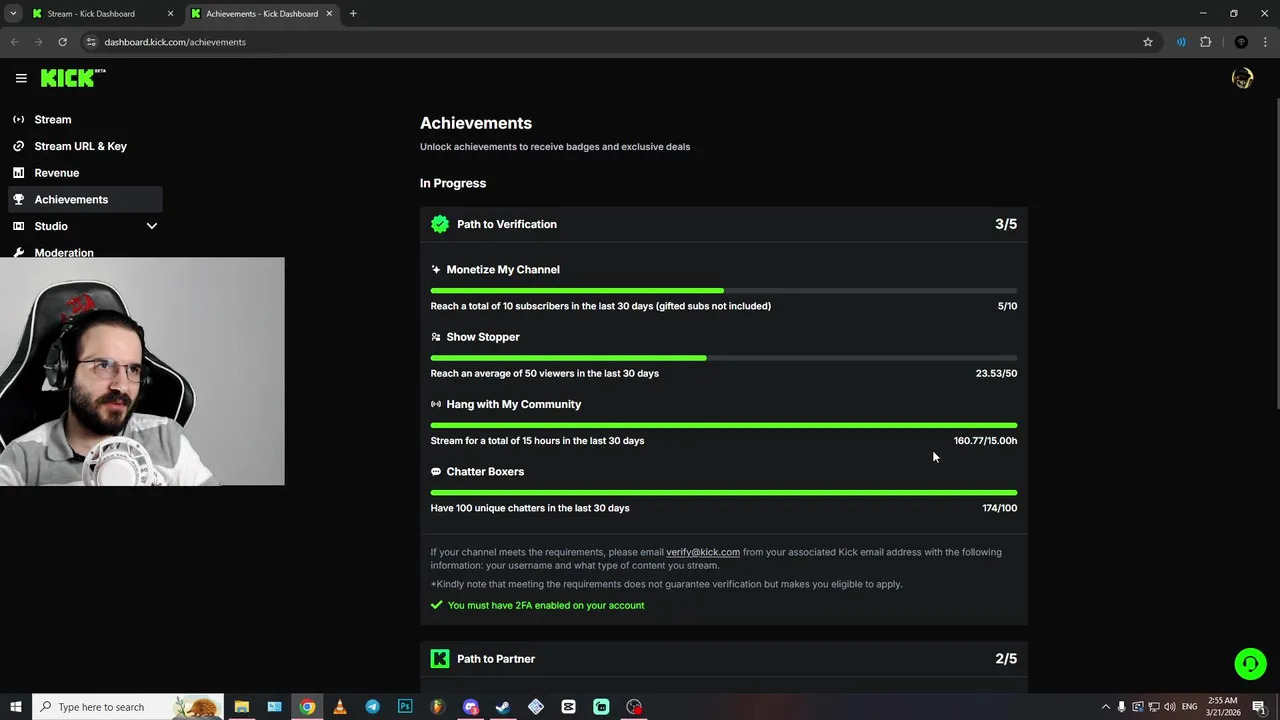Screen dimensions: 1280x720
Task: Open the ENG language selector
Action: pos(1190,707)
